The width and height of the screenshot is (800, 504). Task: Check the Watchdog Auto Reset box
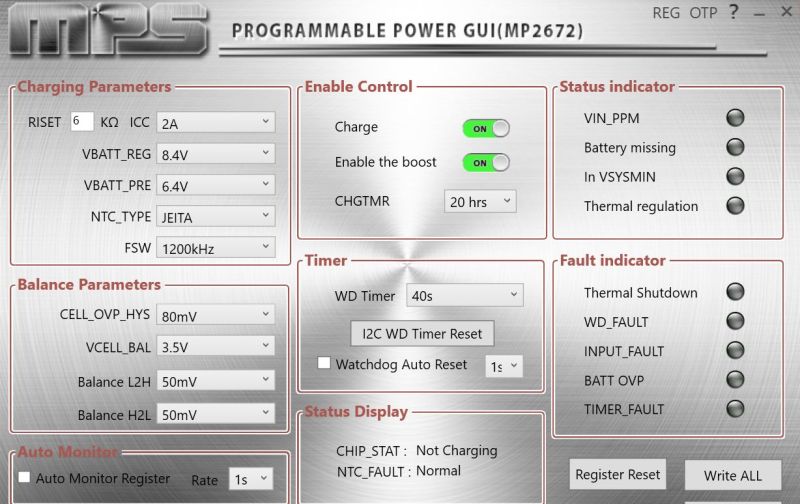(323, 363)
